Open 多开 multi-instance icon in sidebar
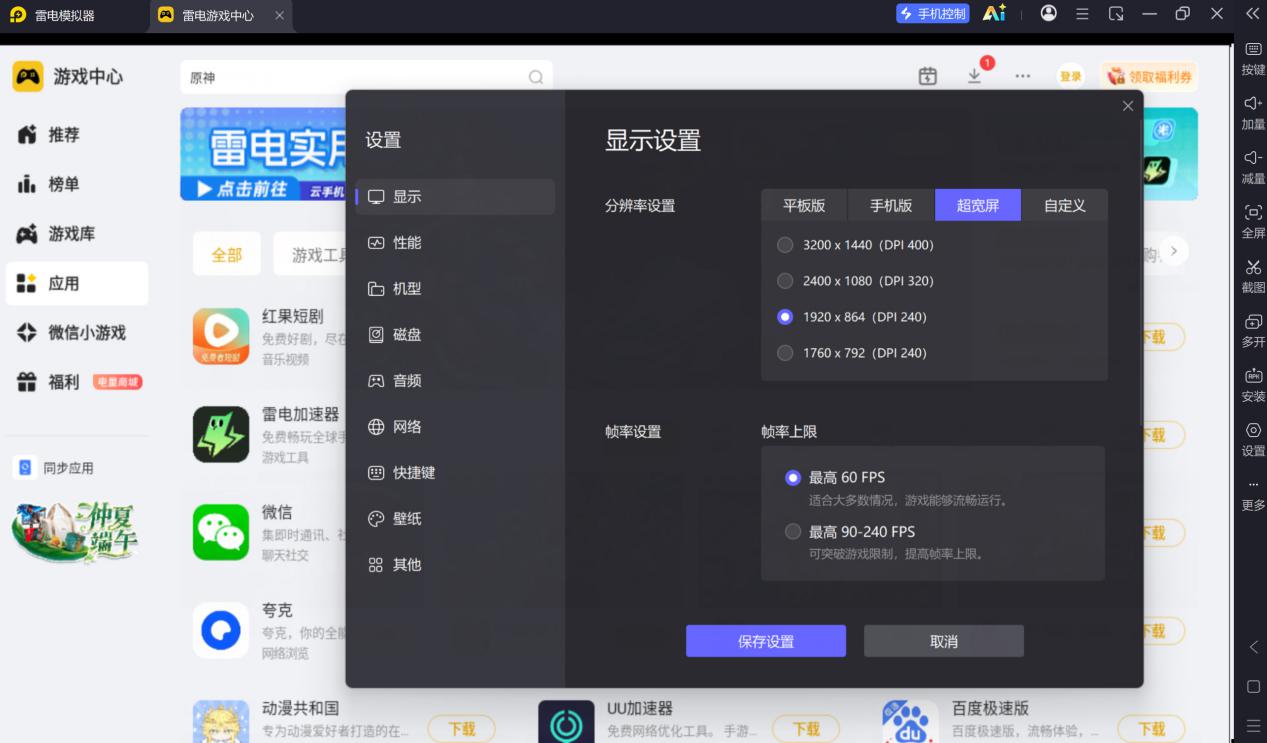 1253,322
